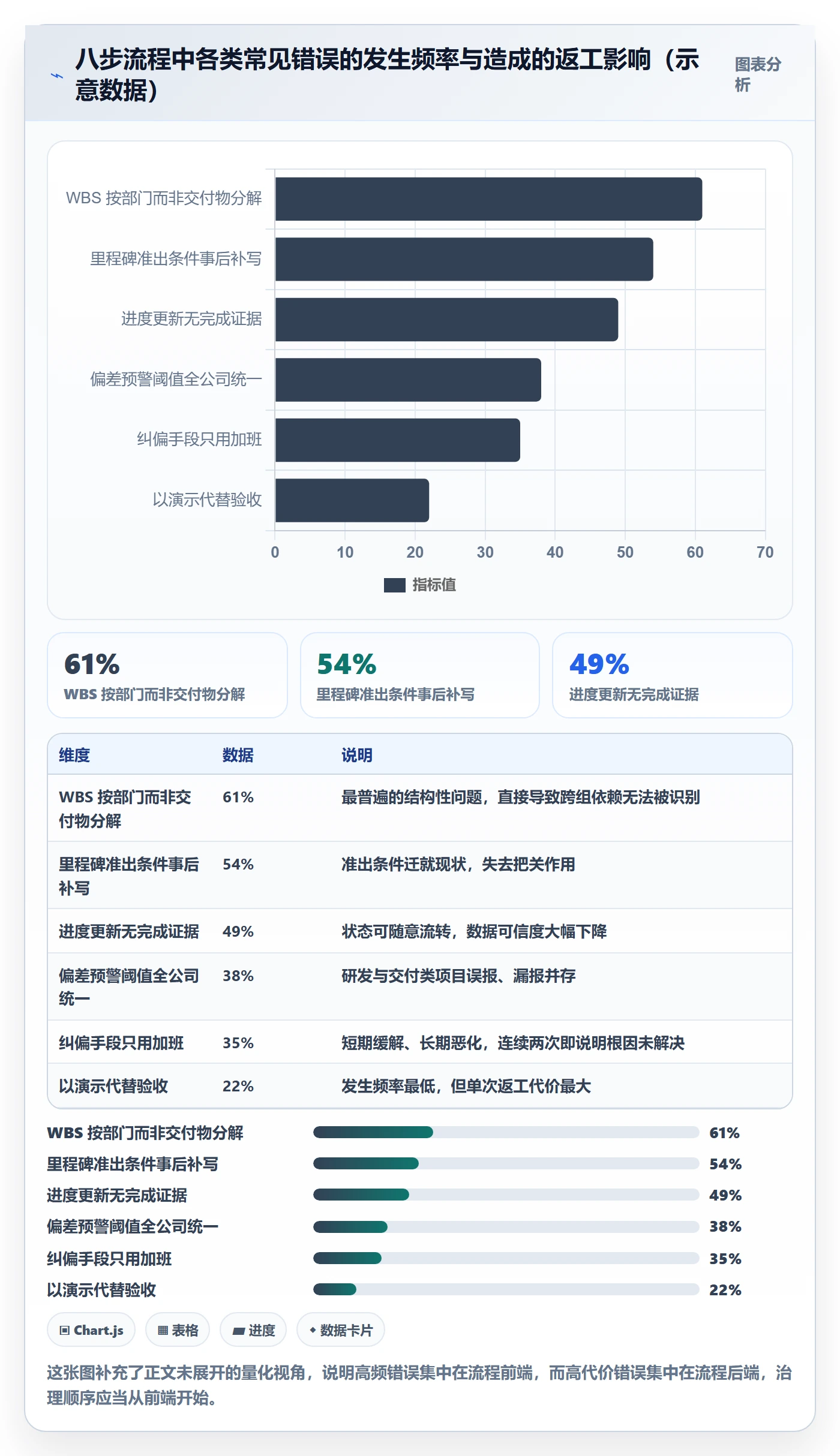Image resolution: width=840 pixels, height=1456 pixels.
Task: Click the chart bar for 偏差预警阈值全公司统一
Action: click(408, 380)
